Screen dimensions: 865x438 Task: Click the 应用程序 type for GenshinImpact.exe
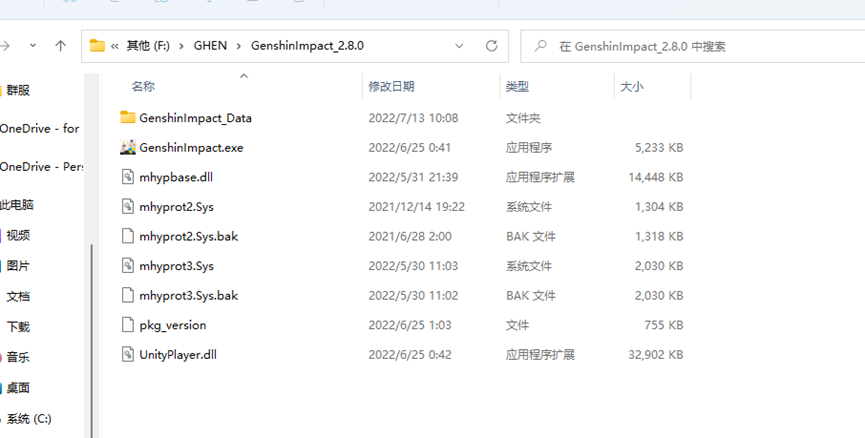[528, 147]
